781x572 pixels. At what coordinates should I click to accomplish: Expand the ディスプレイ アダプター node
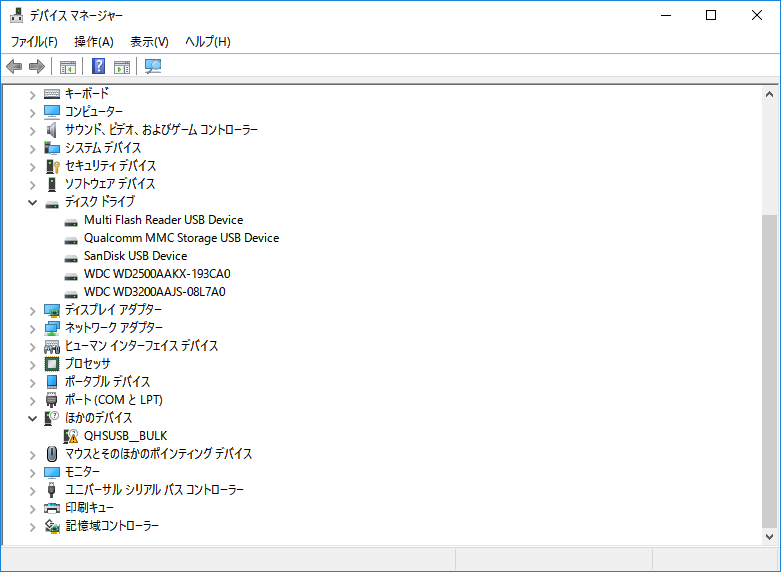point(32,311)
